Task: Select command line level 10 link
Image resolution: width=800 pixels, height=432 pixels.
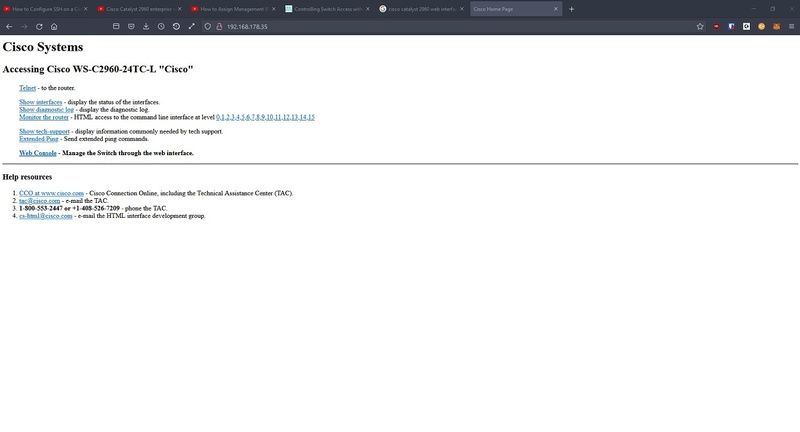Action: [x=270, y=117]
